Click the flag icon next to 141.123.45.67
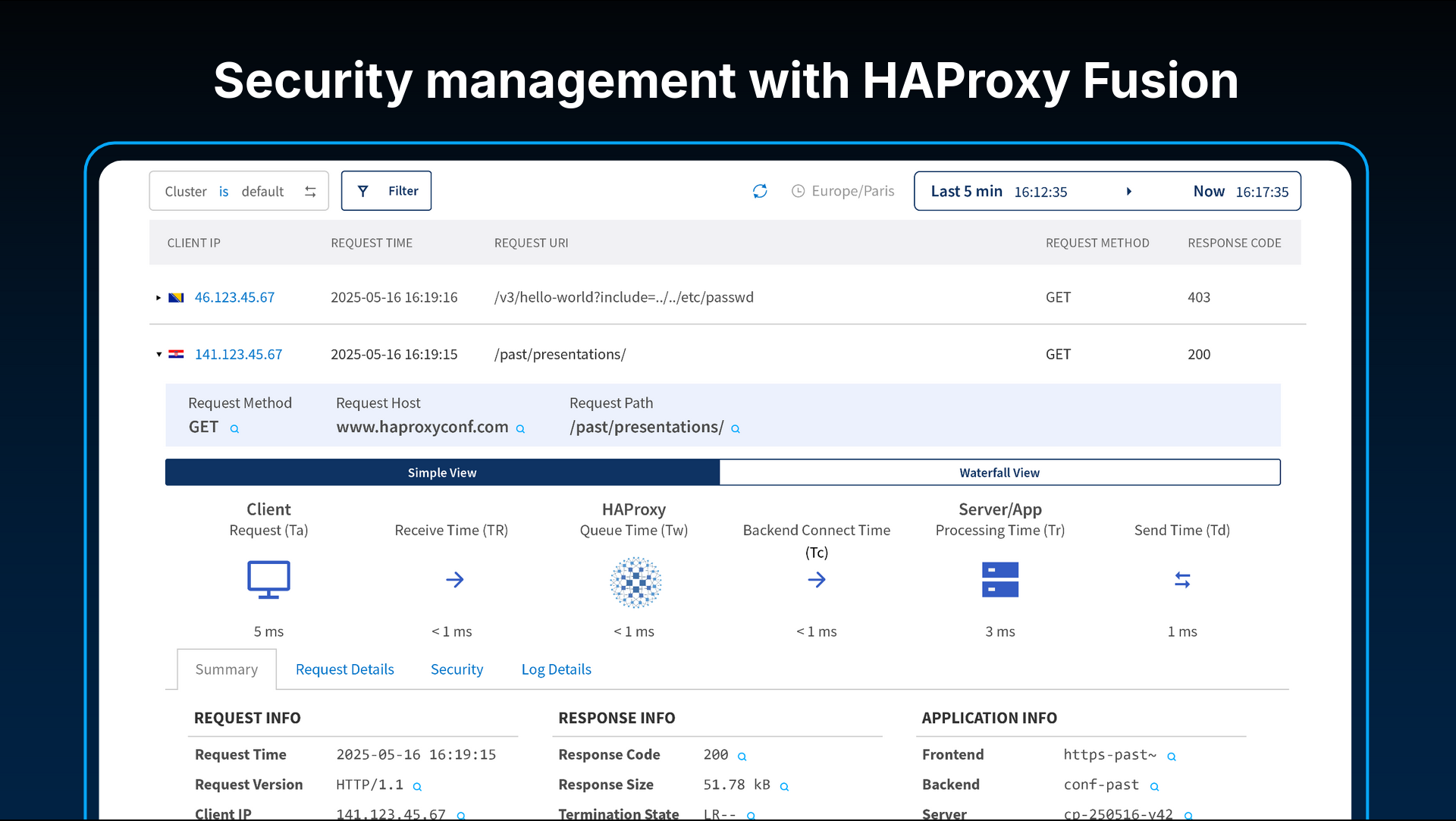 click(x=176, y=354)
